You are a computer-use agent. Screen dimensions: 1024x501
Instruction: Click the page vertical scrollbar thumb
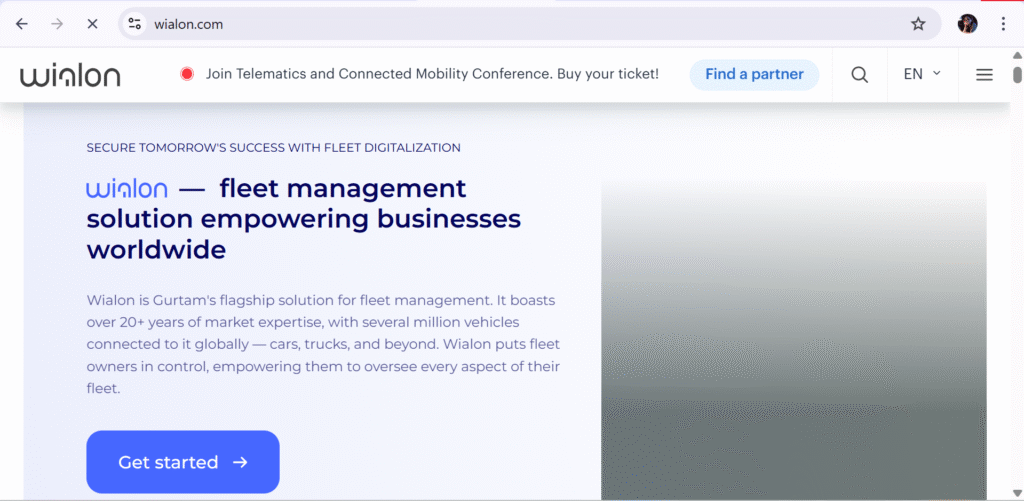(x=1017, y=73)
